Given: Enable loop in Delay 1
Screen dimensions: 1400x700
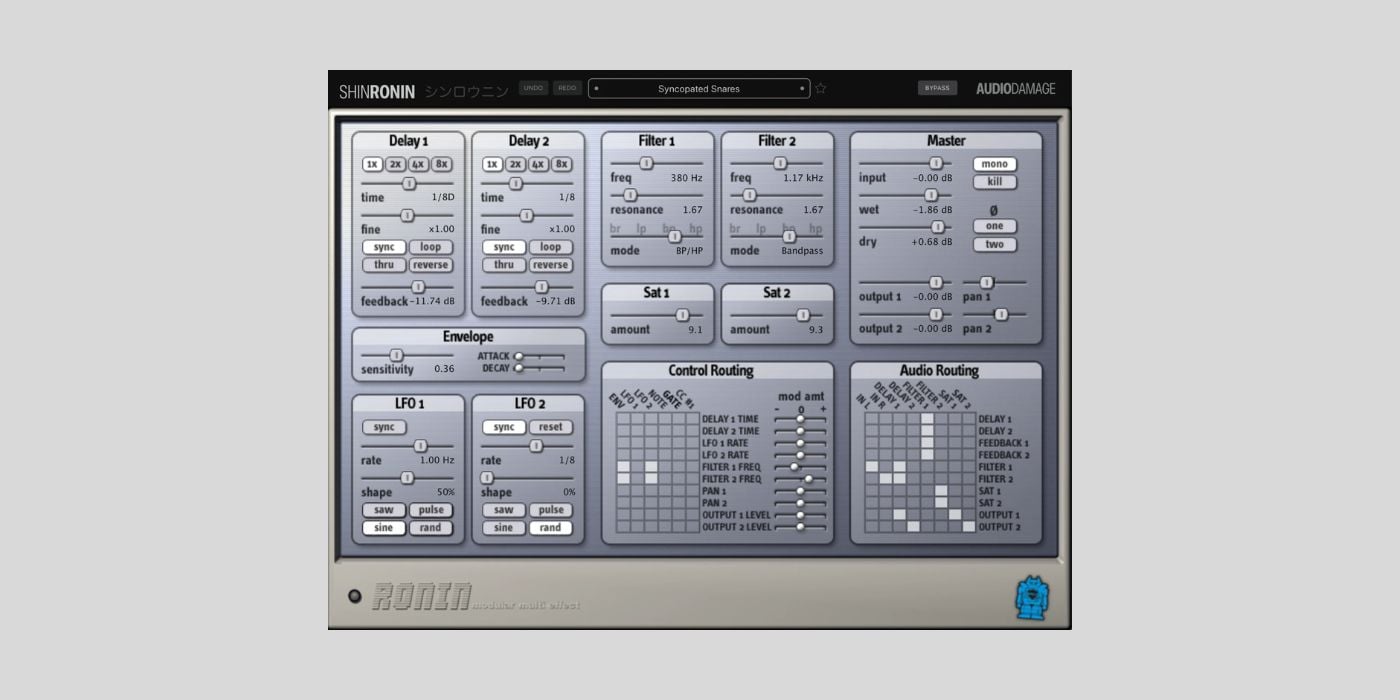Looking at the screenshot, I should coord(431,247).
